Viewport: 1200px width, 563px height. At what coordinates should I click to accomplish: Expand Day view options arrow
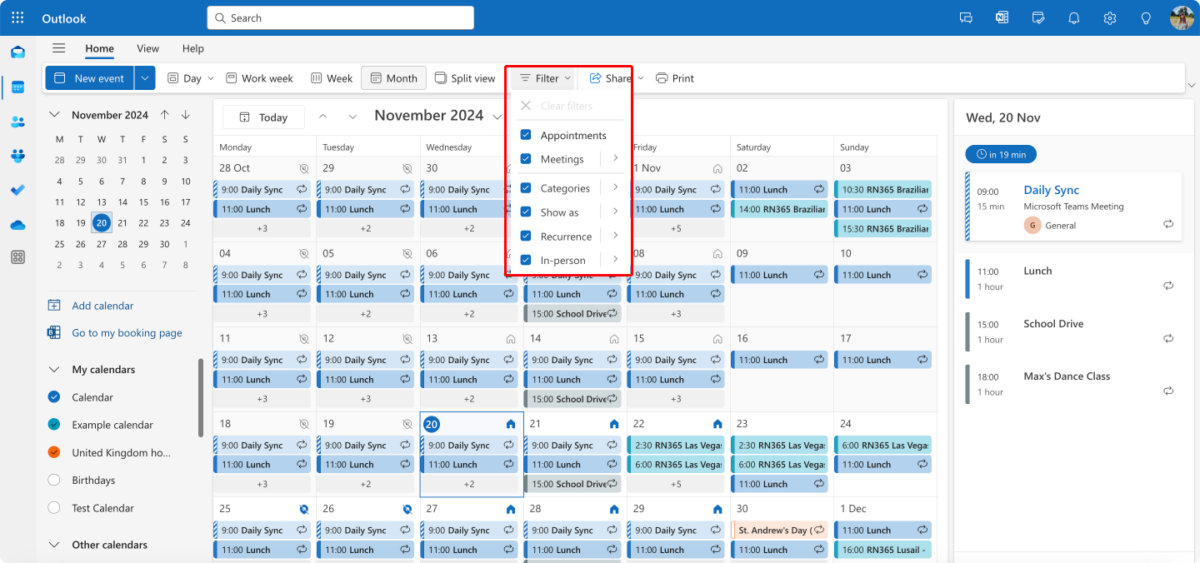[x=211, y=78]
